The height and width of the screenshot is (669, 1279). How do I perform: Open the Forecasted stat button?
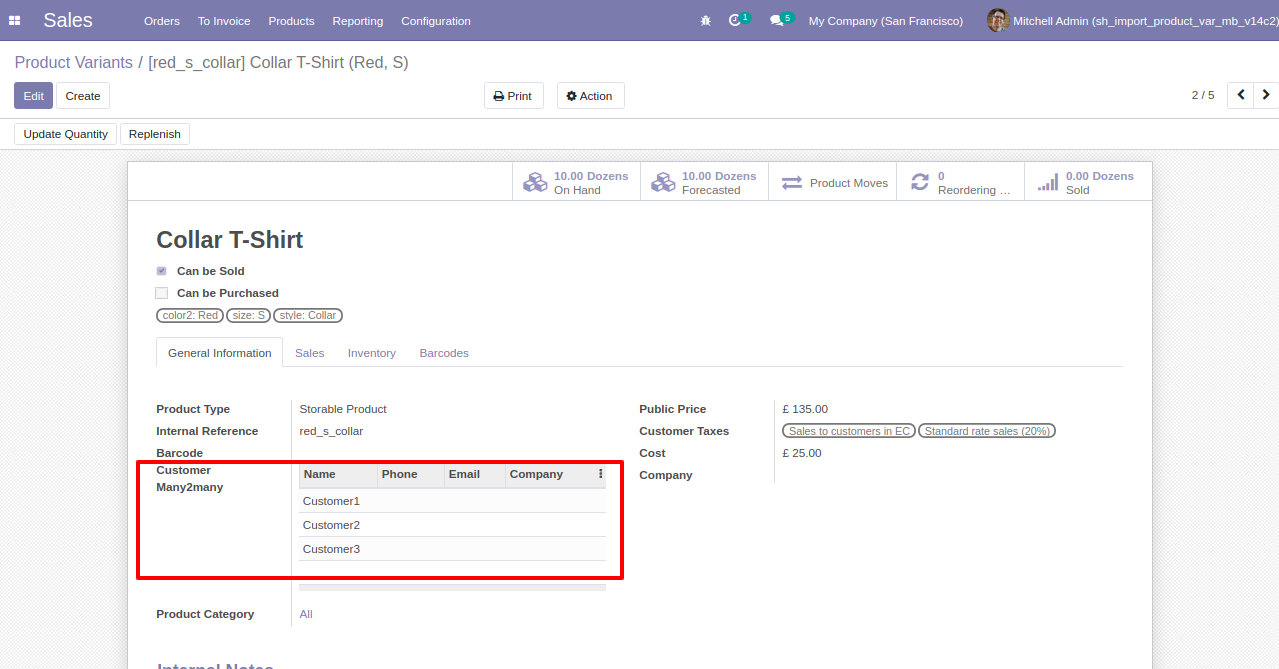(705, 182)
